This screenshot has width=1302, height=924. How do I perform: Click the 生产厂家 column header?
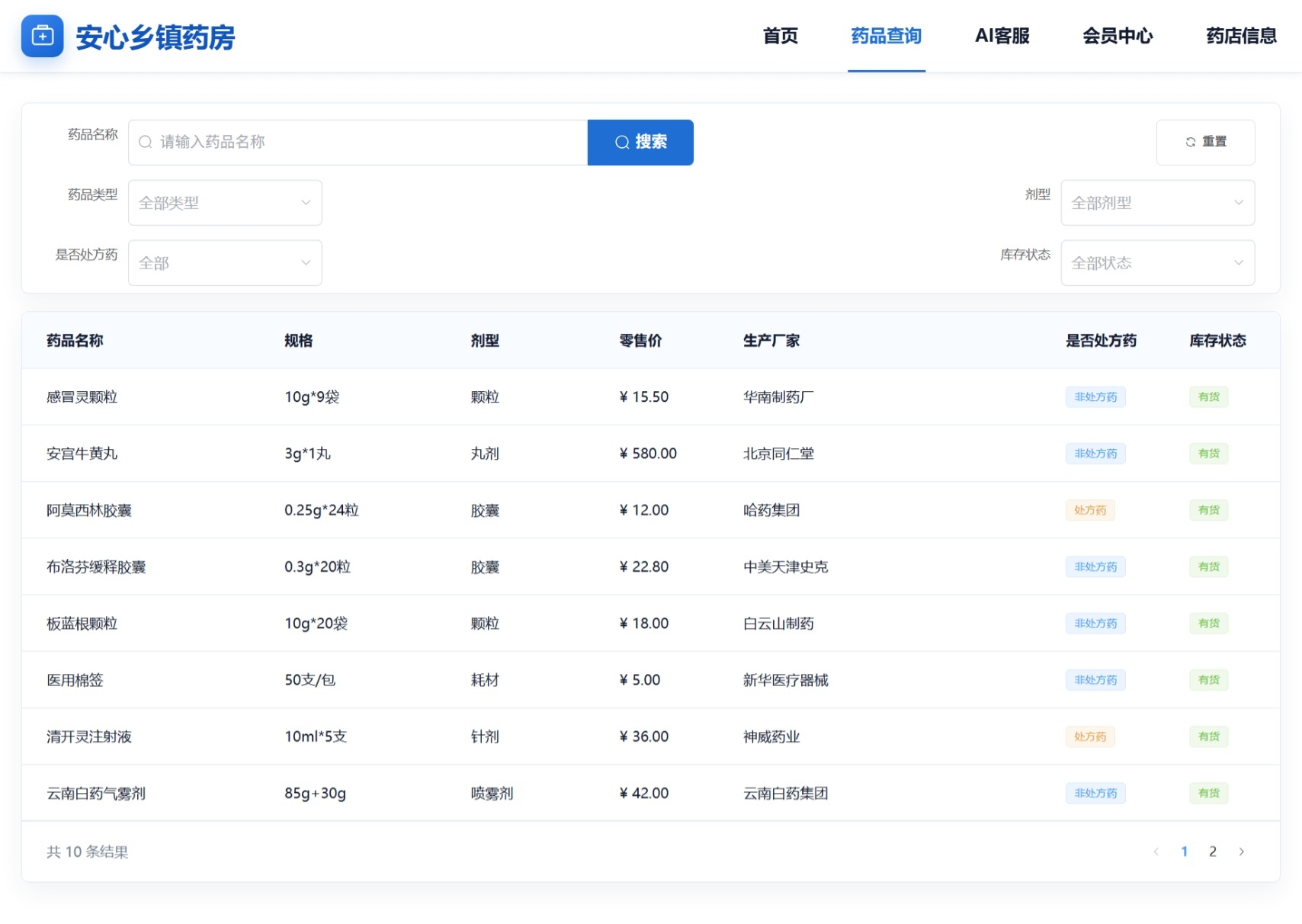click(x=771, y=341)
